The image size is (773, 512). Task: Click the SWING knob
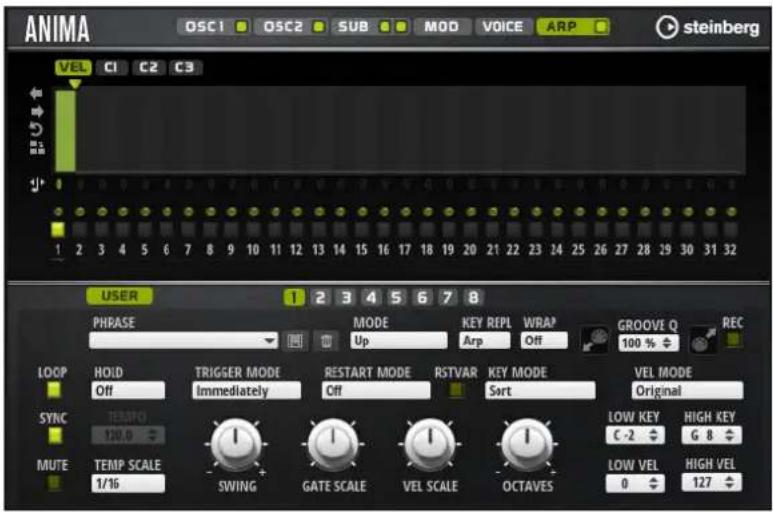(x=236, y=444)
